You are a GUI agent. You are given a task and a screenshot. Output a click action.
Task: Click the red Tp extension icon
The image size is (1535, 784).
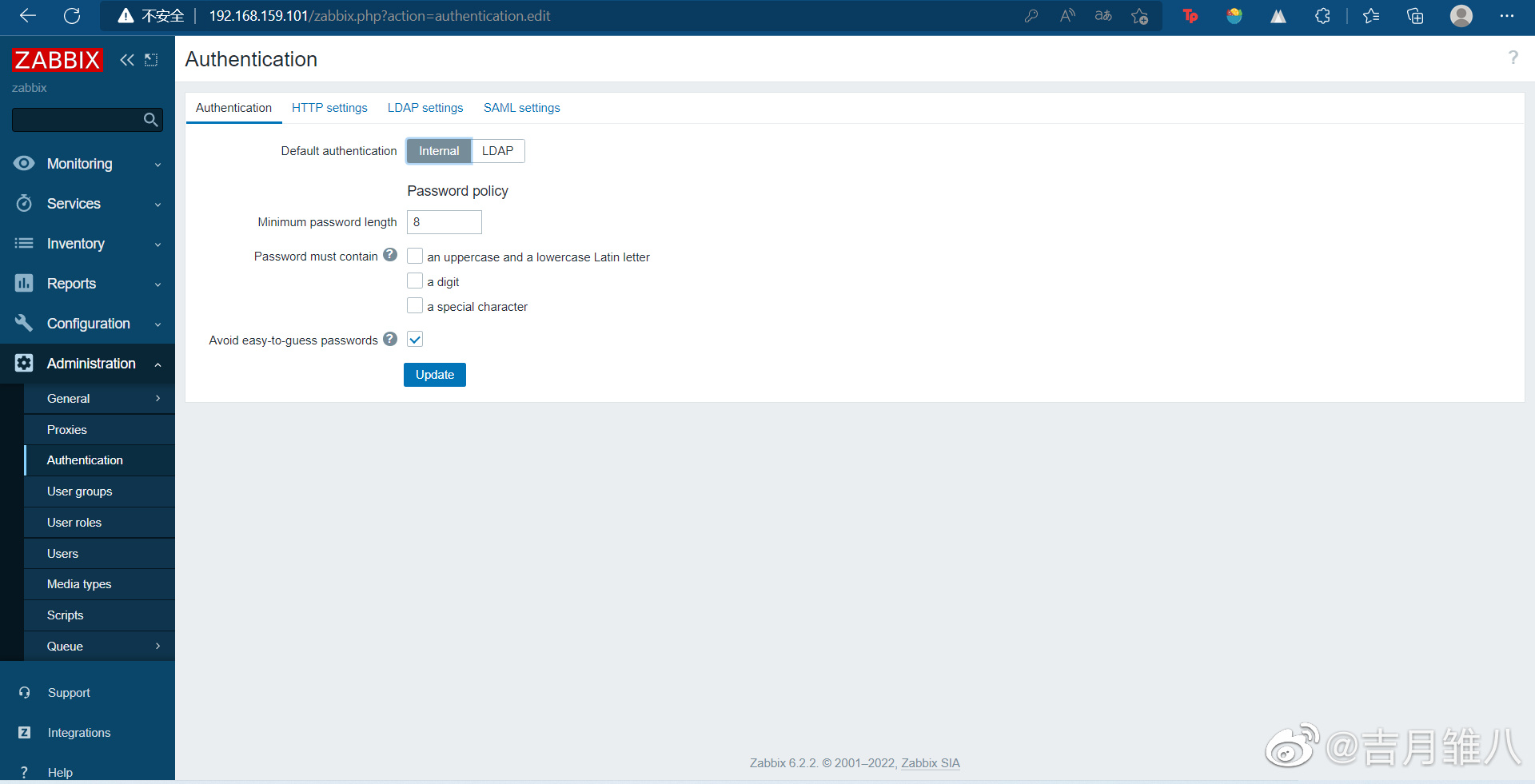(x=1190, y=16)
